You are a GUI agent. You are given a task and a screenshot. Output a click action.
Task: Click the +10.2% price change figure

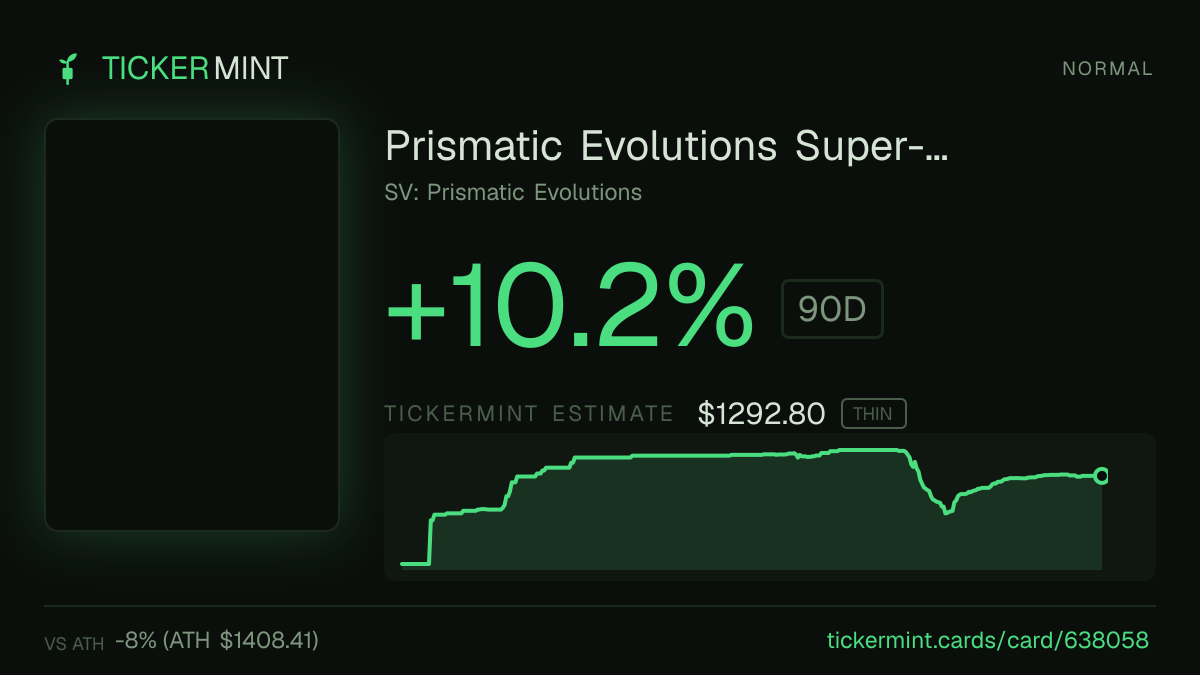(569, 305)
